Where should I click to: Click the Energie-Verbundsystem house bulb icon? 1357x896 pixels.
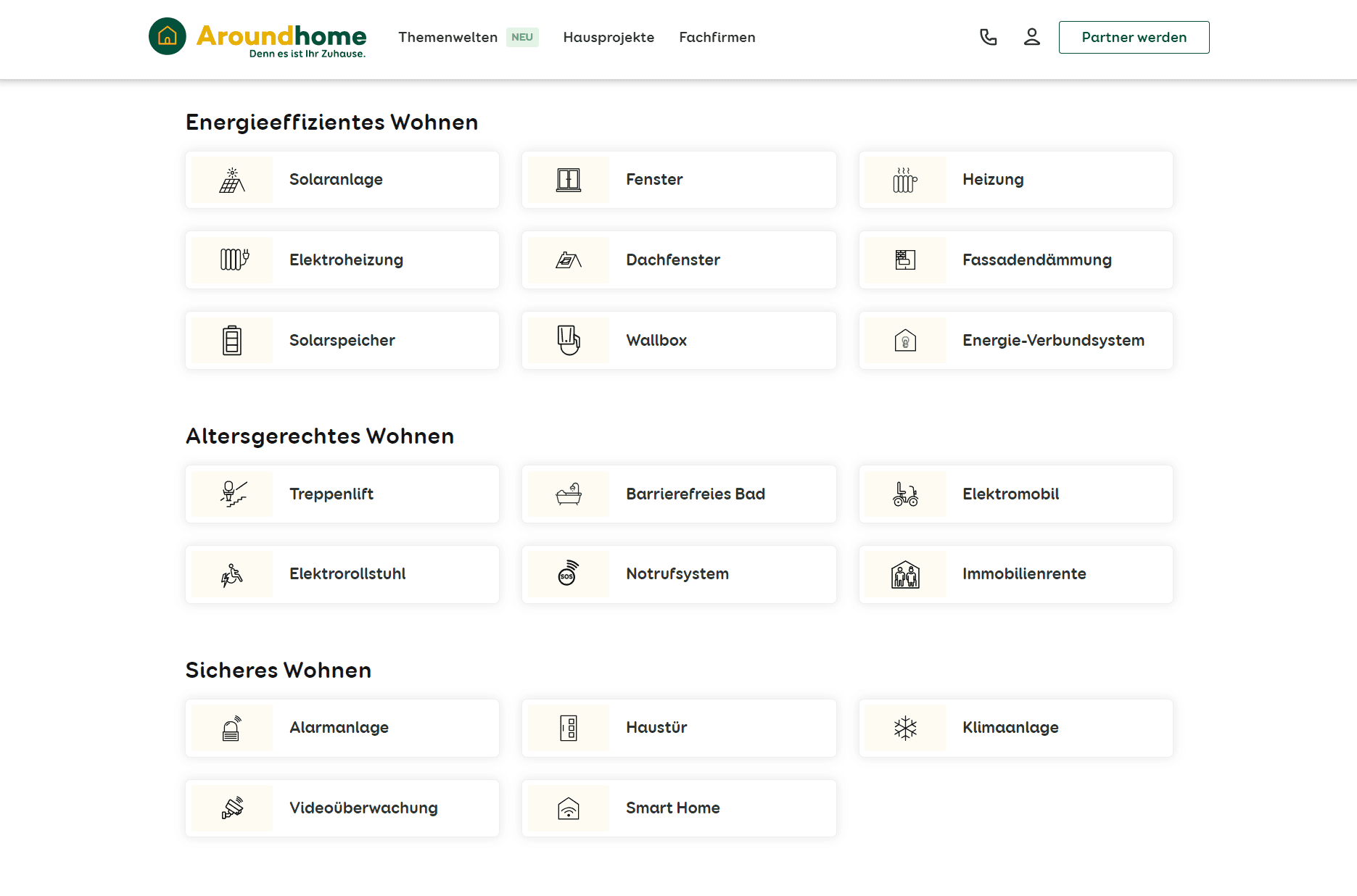(905, 340)
